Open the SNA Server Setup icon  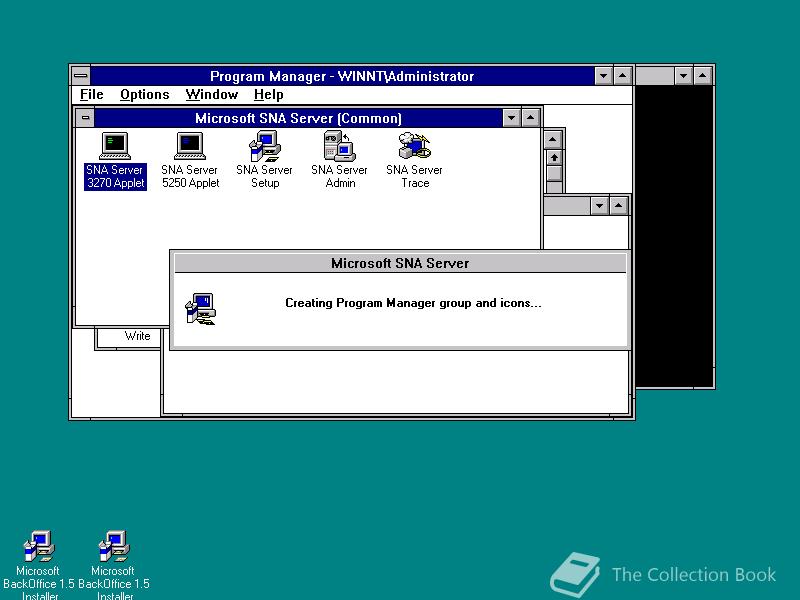[265, 160]
